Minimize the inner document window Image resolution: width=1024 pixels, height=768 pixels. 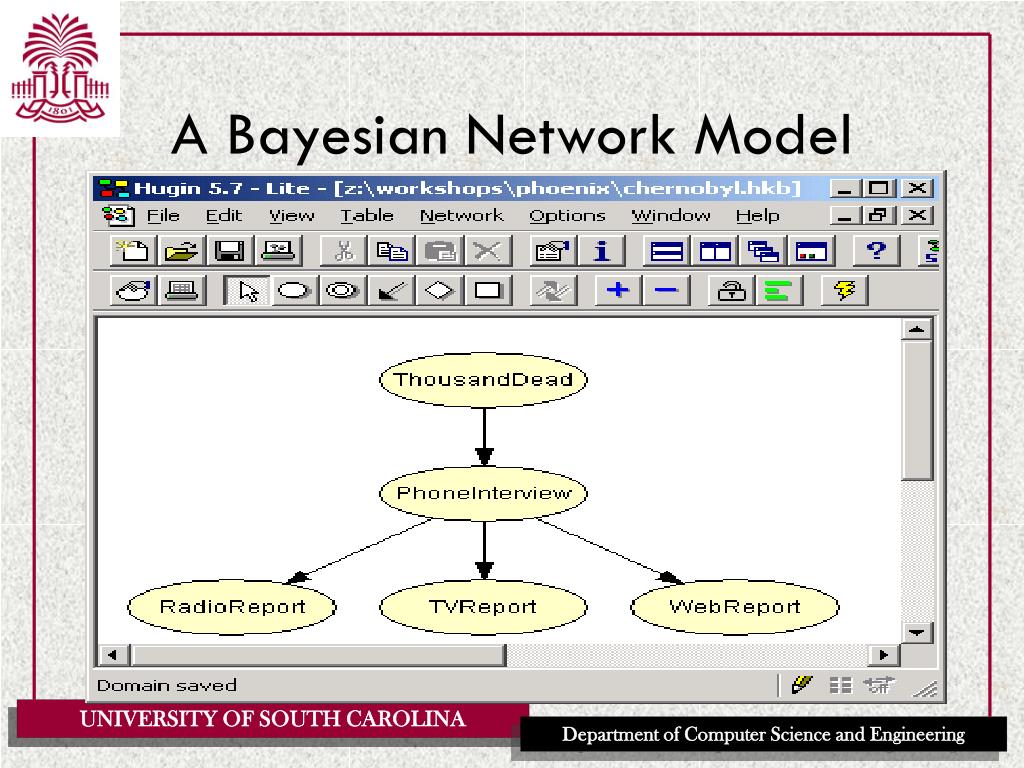point(845,215)
